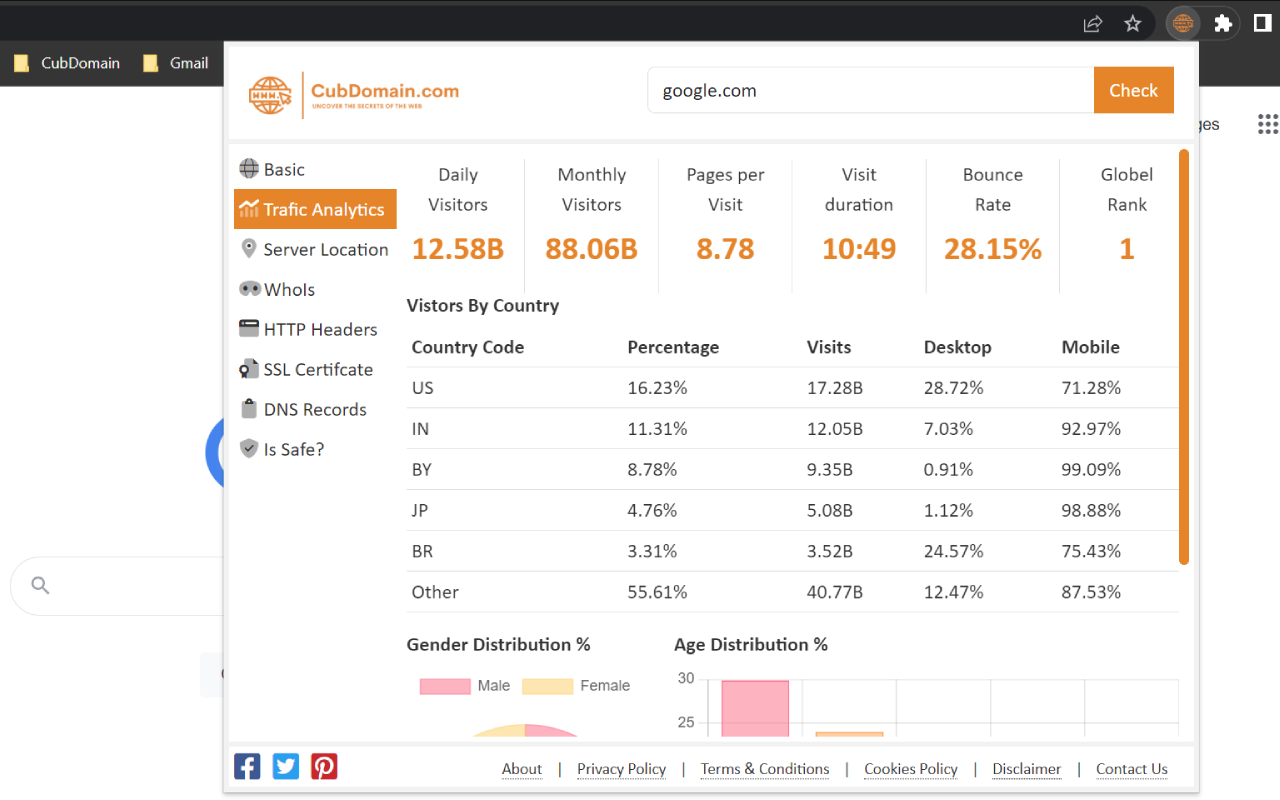Open the Terms & Conditions link
Screen dimensions: 1280x800
(765, 769)
